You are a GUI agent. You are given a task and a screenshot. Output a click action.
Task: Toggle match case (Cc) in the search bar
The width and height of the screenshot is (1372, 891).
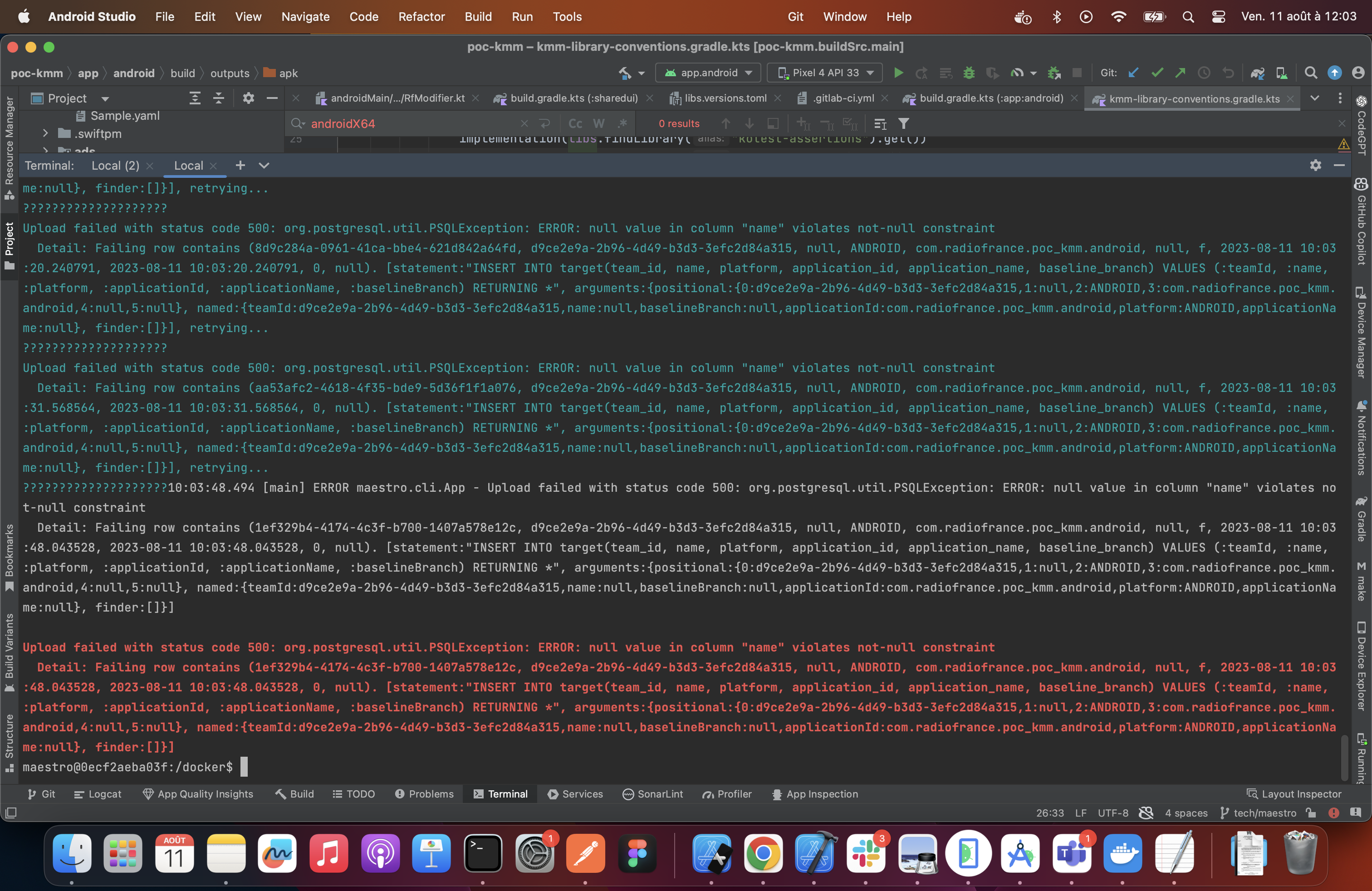pyautogui.click(x=575, y=123)
